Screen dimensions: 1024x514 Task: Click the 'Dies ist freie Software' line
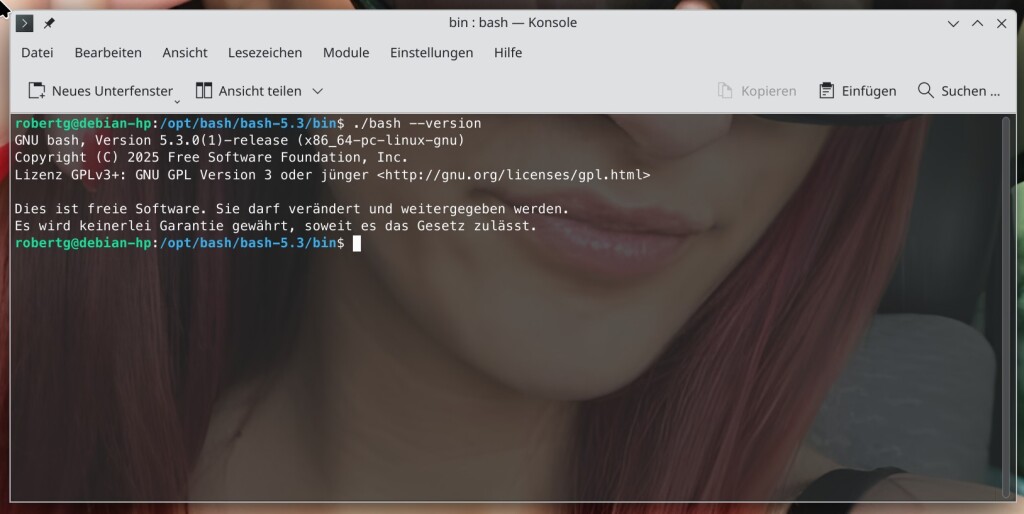(x=292, y=209)
